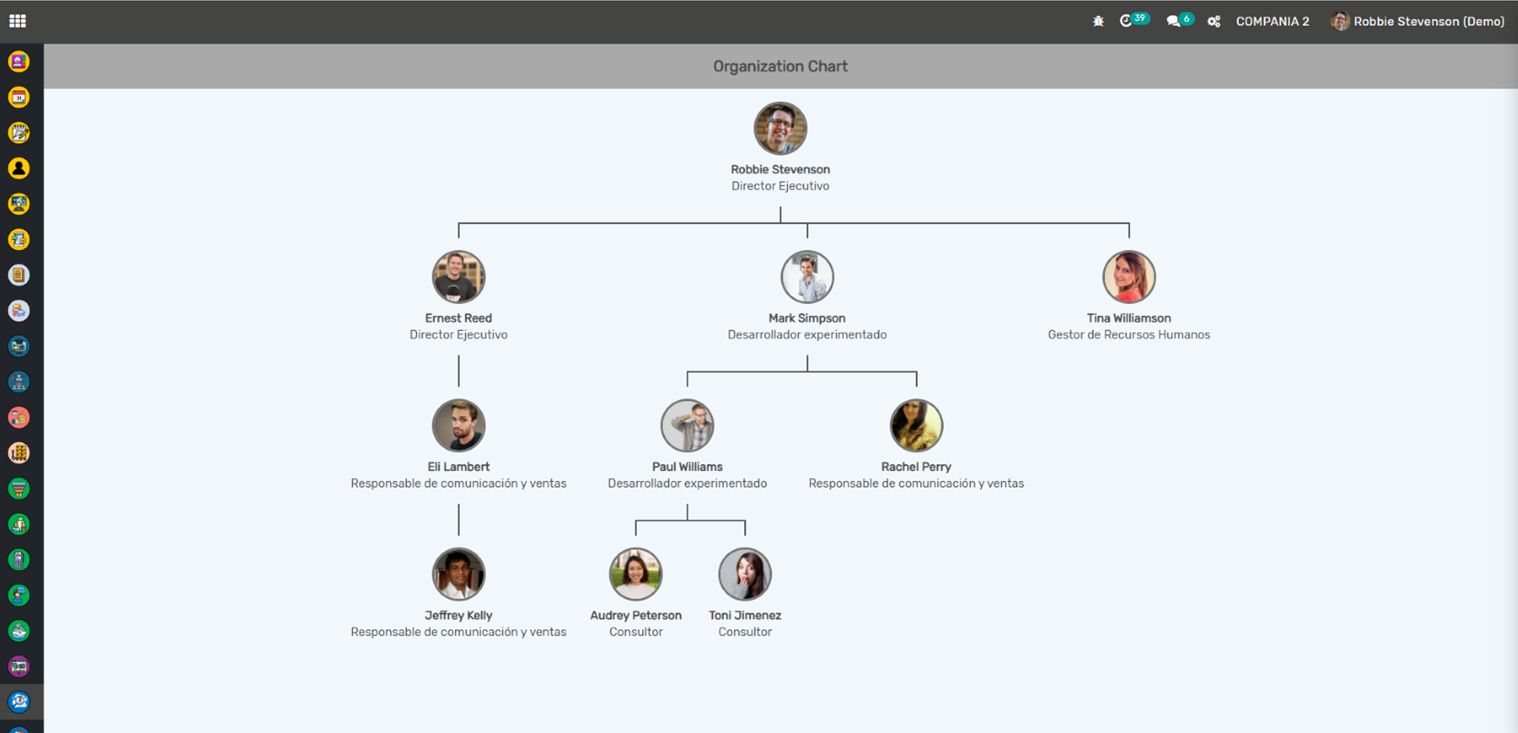
Task: Select Robbie Stevenson's photo in the chart
Action: (x=780, y=128)
